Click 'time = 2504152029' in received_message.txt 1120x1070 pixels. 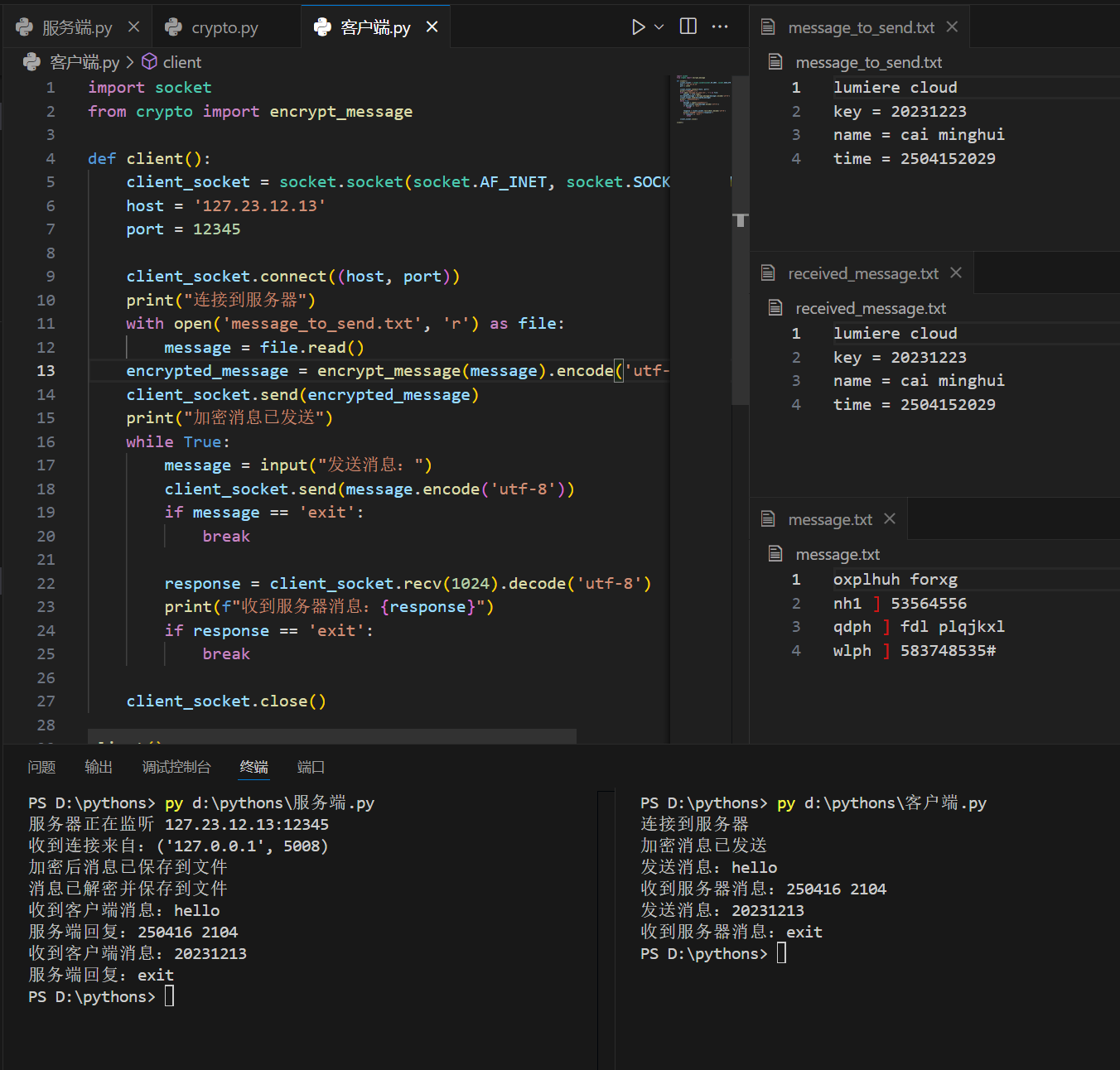point(915,405)
